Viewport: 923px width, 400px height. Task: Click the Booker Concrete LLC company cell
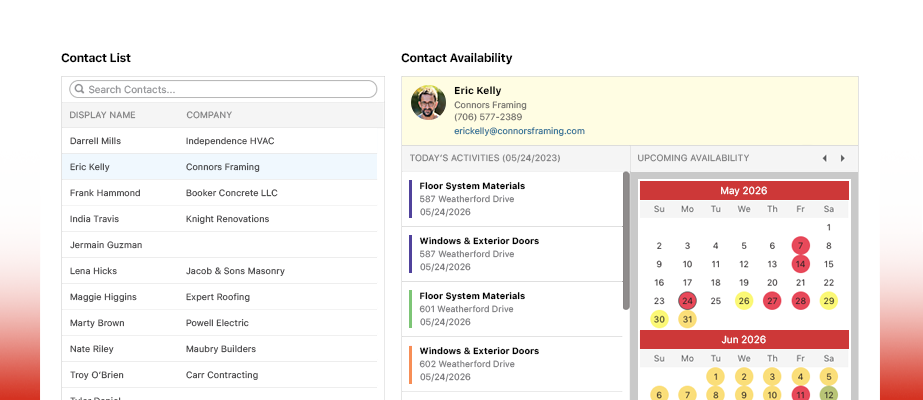click(231, 193)
